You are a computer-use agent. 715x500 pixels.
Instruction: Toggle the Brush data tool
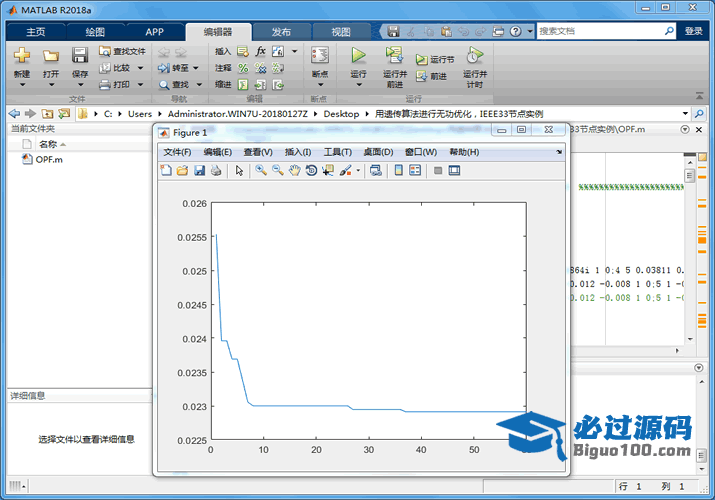[345, 171]
